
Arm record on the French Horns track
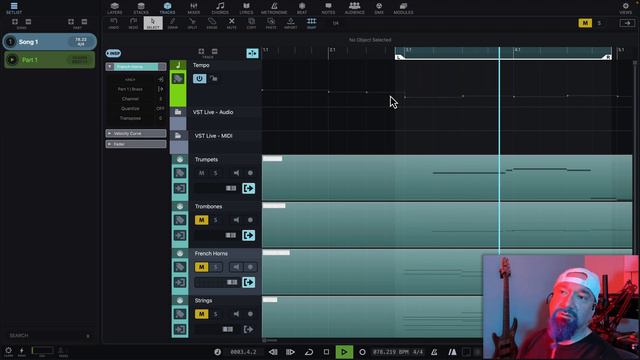click(x=250, y=267)
